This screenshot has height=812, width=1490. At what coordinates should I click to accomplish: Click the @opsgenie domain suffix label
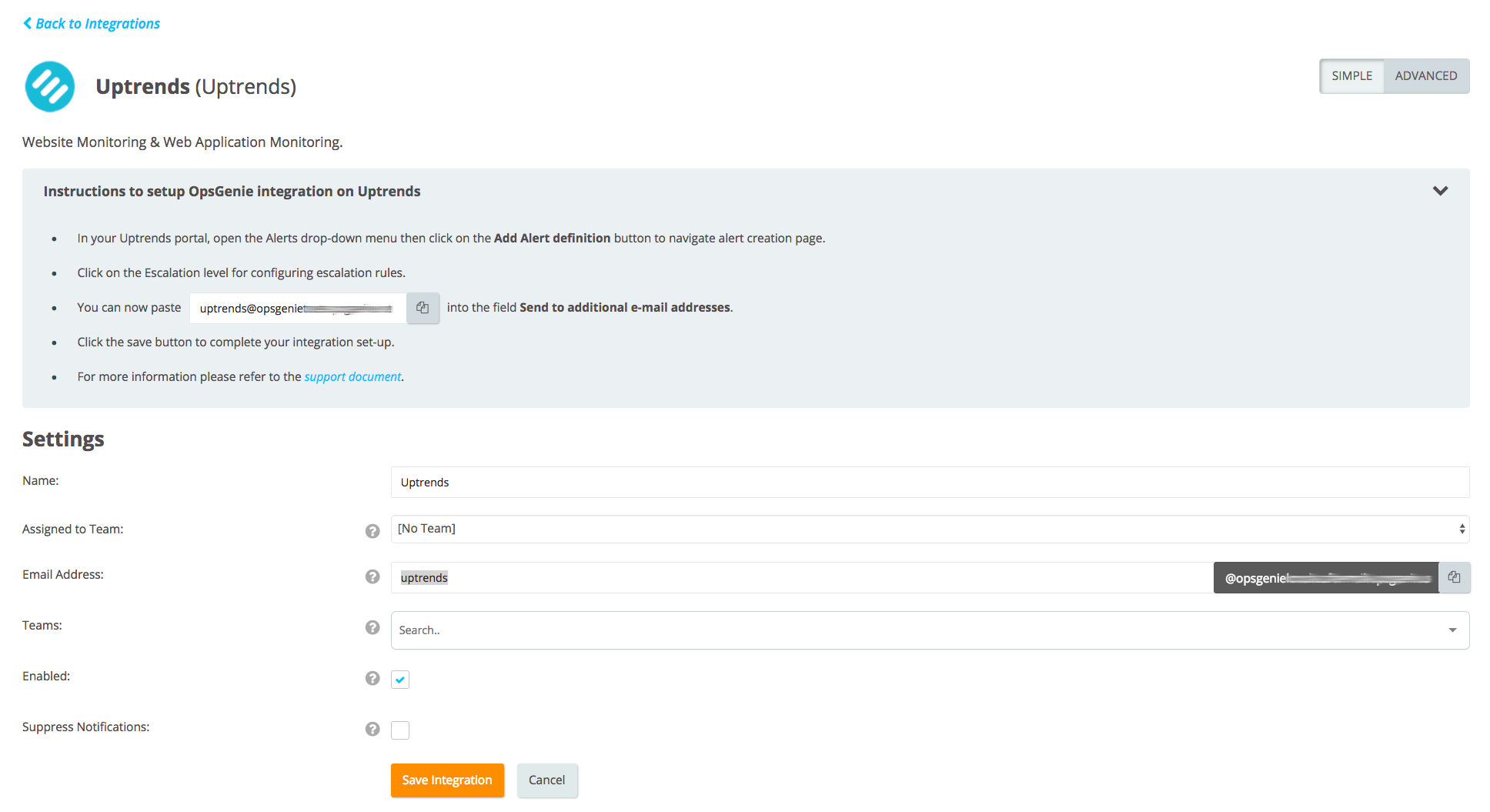point(1326,578)
